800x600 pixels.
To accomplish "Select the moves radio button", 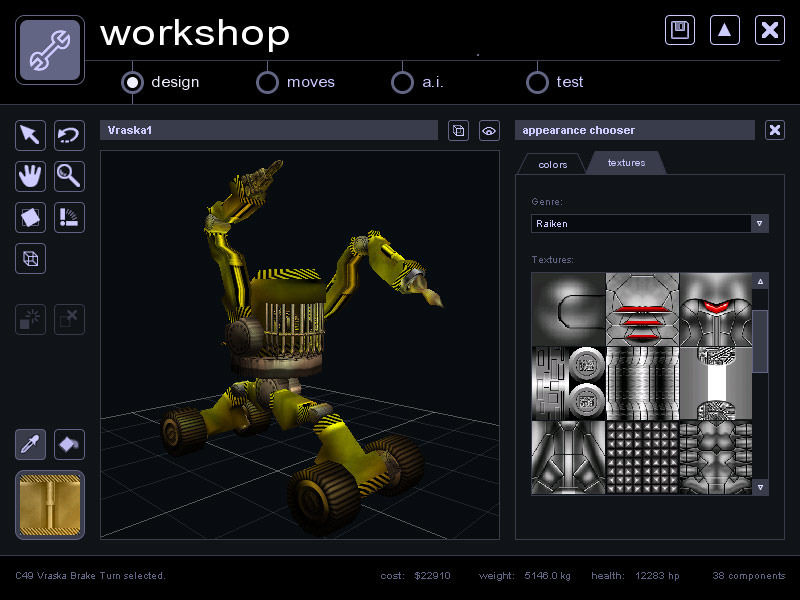I will (x=267, y=82).
